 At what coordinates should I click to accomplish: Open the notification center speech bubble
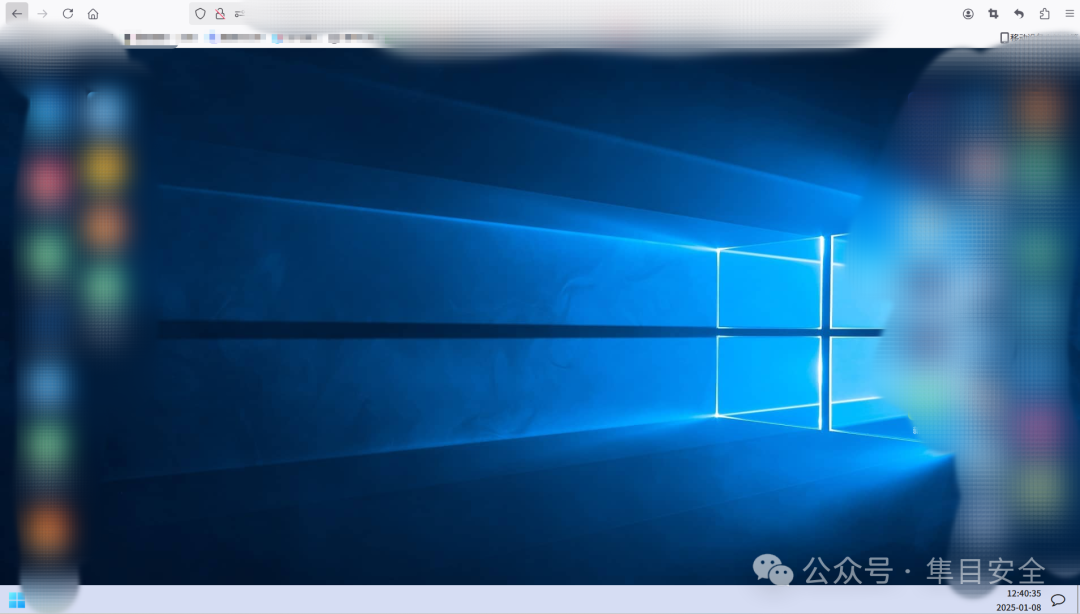point(1059,600)
